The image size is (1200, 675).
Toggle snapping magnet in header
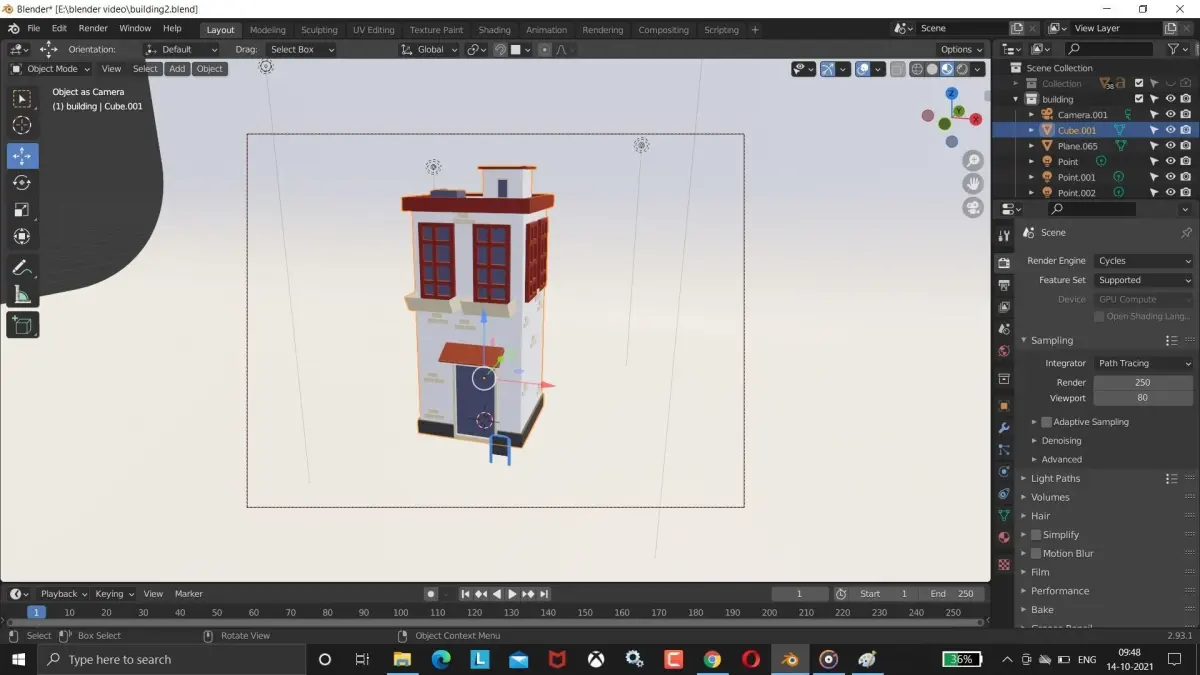[x=500, y=49]
